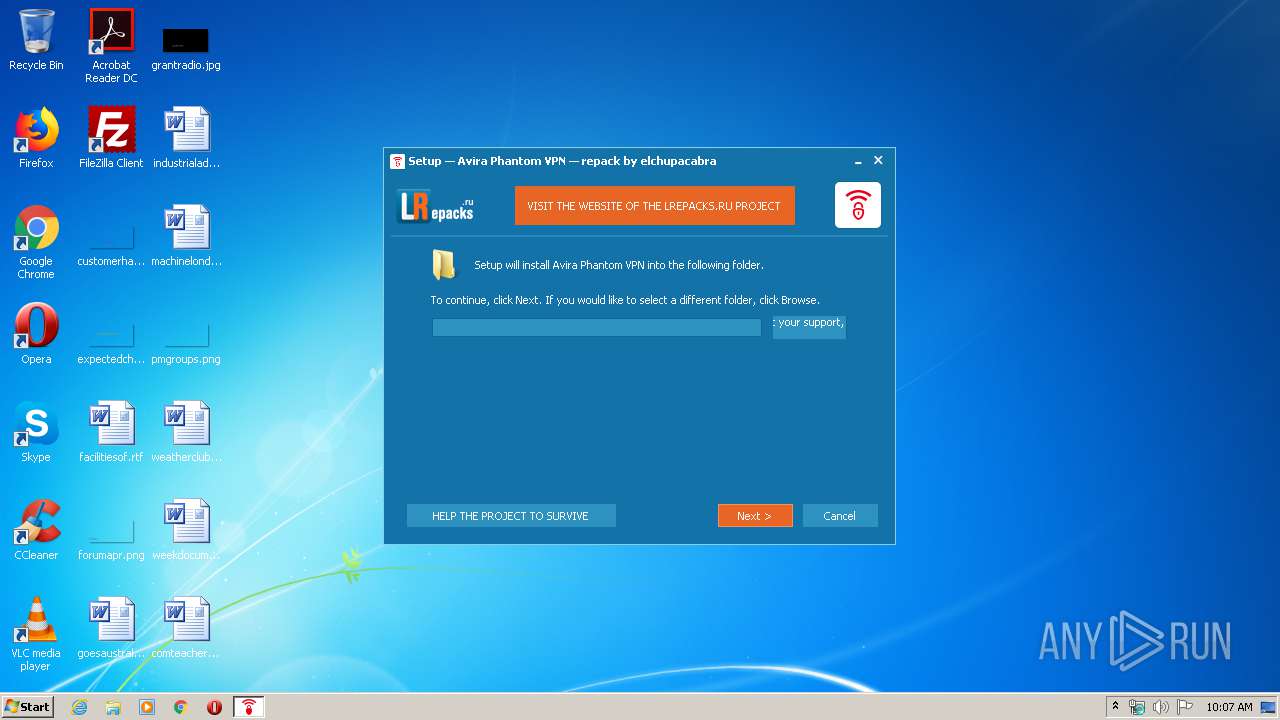Open the network tray icon
The height and width of the screenshot is (720, 1280).
pos(1137,707)
